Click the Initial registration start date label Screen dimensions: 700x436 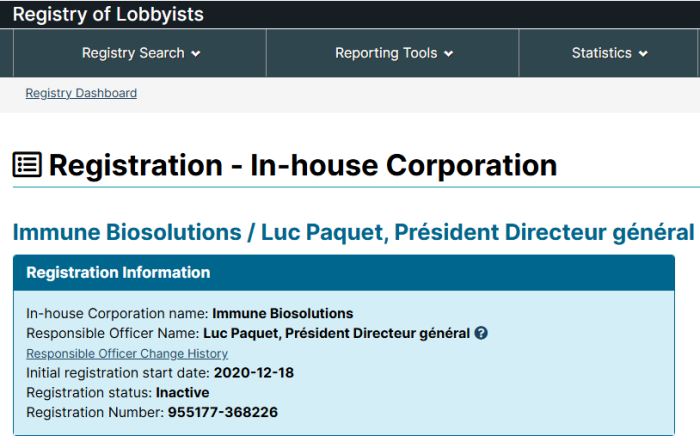(118, 373)
